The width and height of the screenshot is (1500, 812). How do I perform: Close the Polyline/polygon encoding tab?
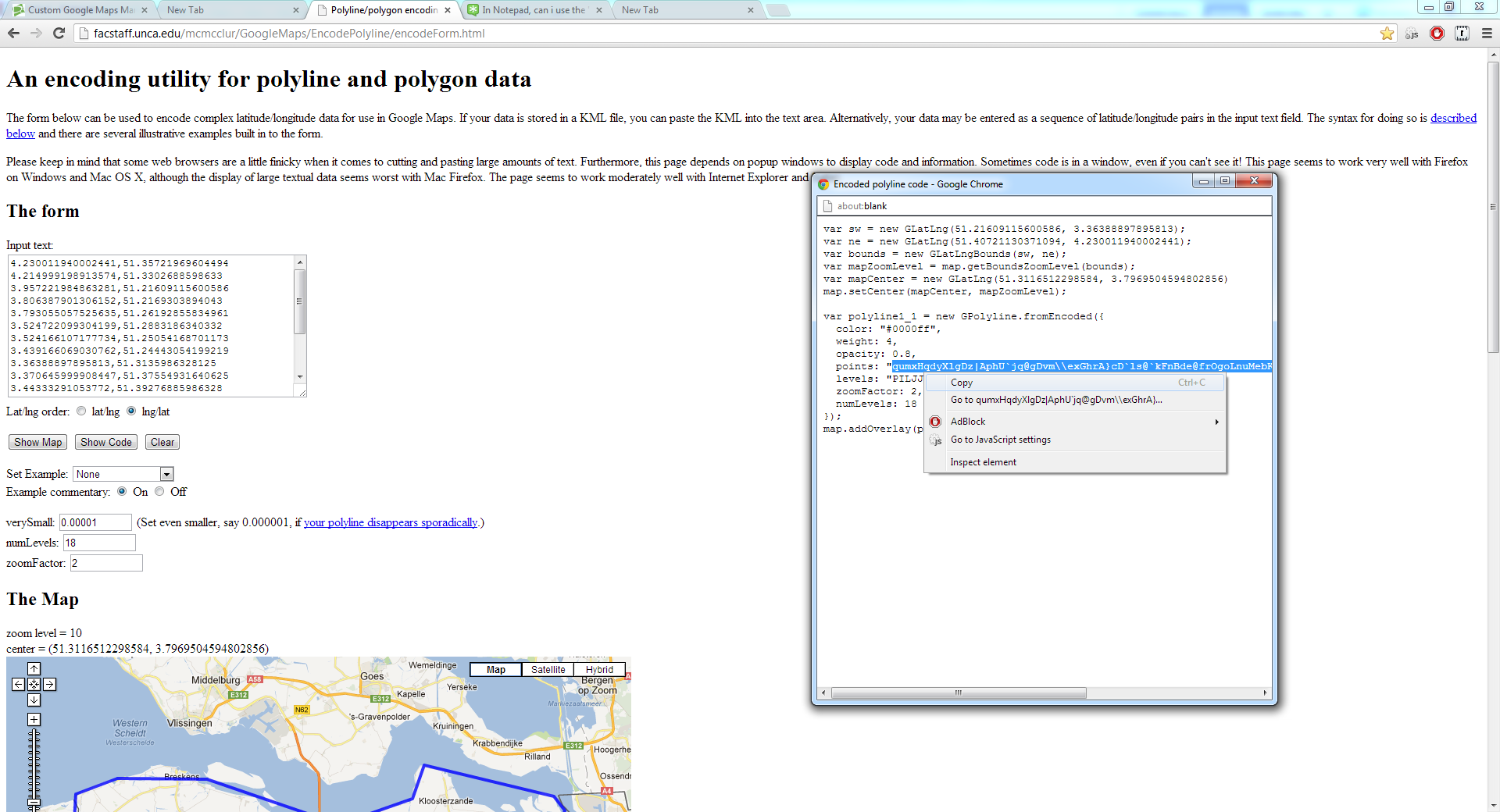tap(448, 10)
